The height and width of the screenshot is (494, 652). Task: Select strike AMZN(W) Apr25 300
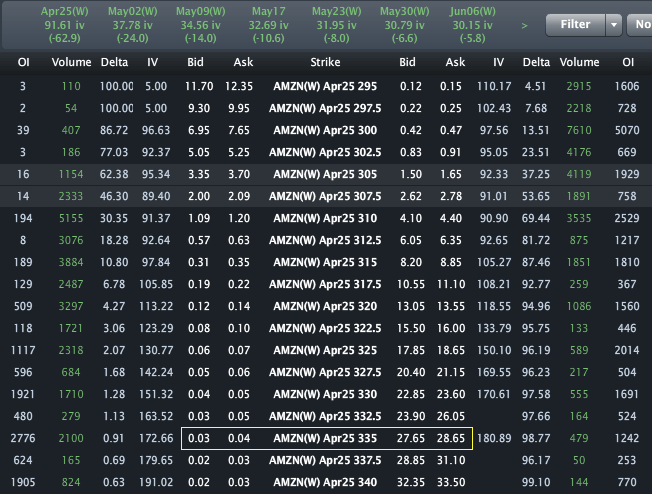(325, 131)
